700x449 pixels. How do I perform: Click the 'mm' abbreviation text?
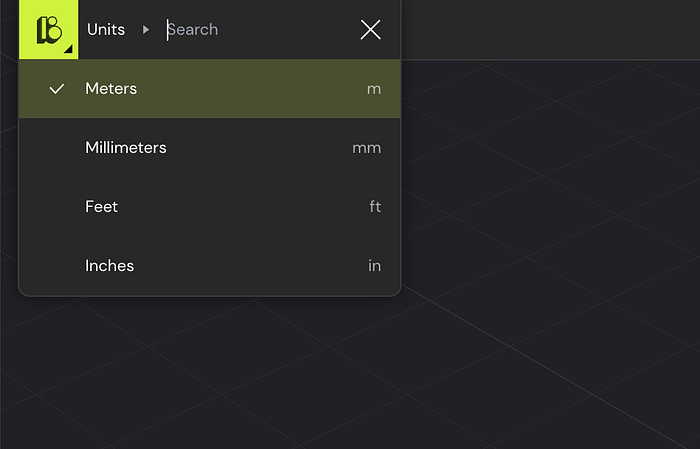point(367,148)
